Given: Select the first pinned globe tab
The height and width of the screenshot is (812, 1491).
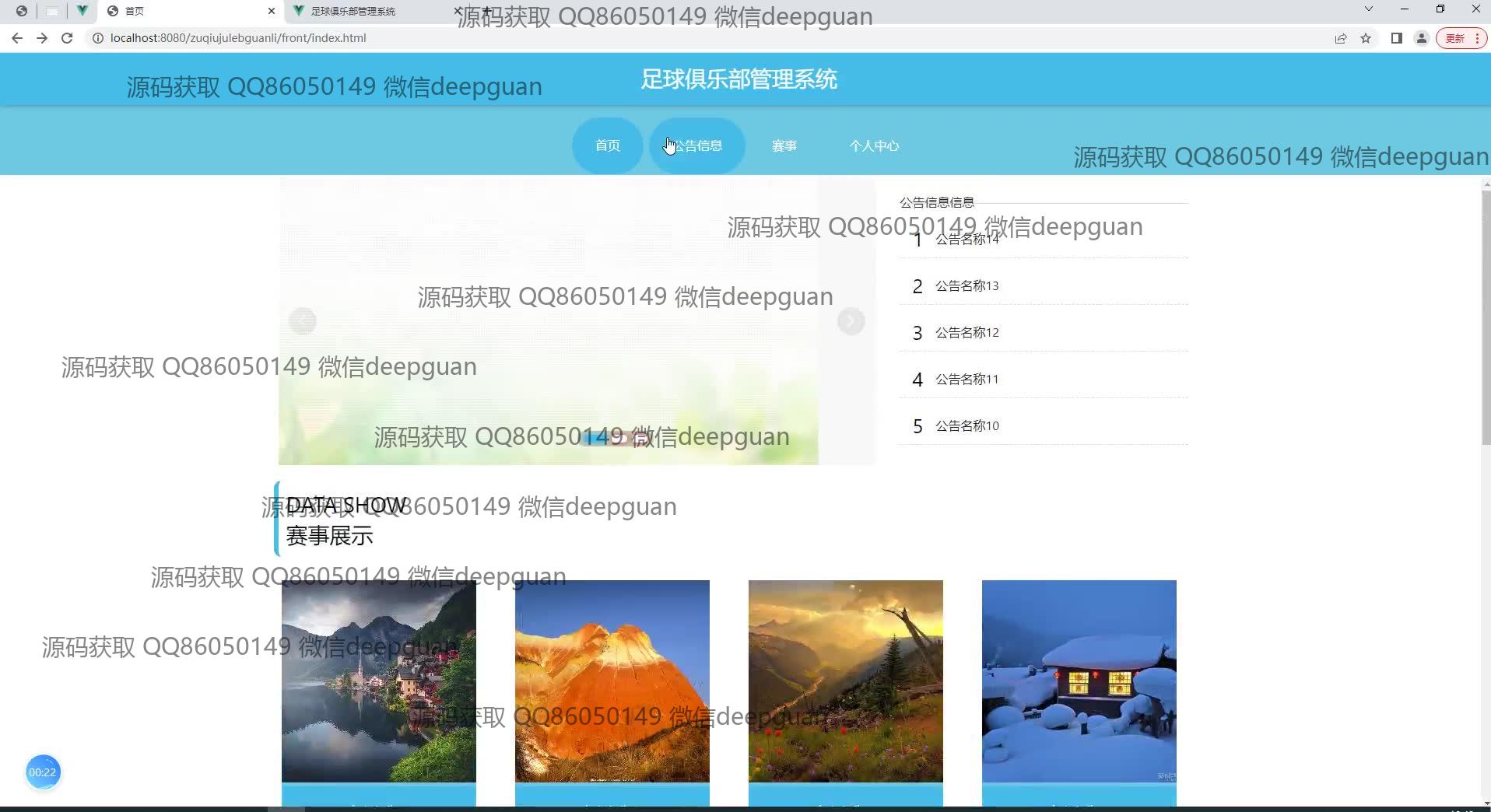Looking at the screenshot, I should pos(22,11).
